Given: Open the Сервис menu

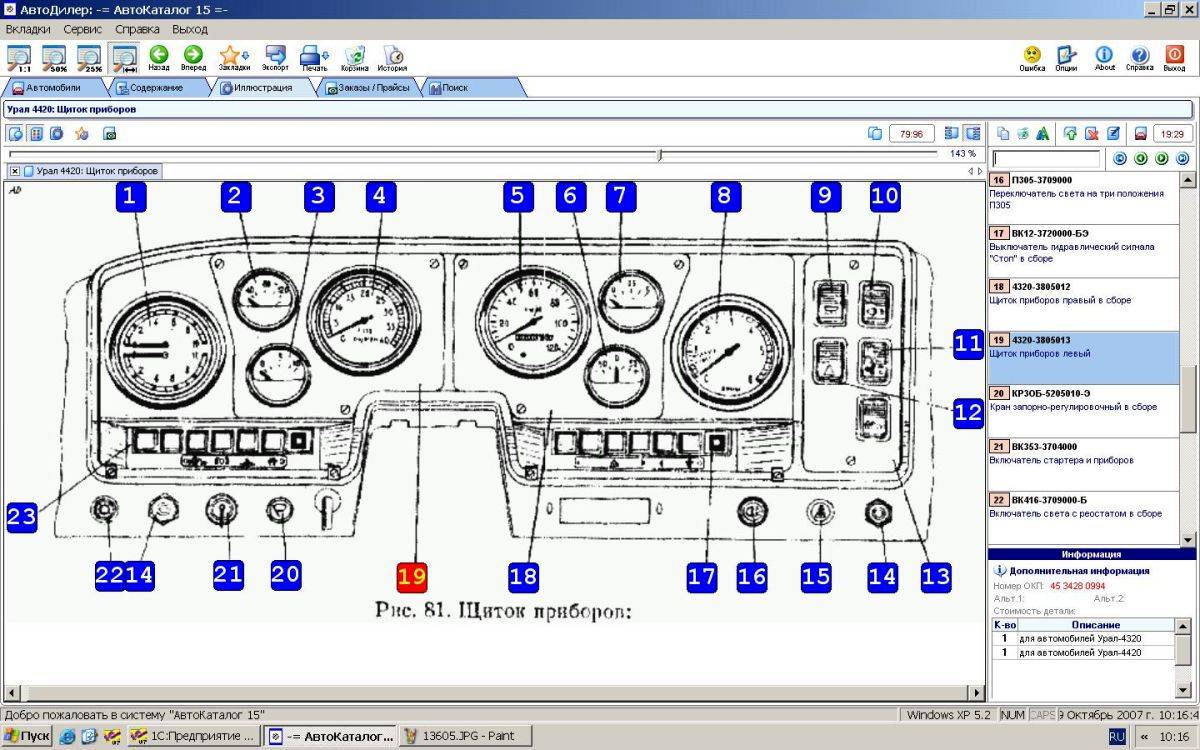Looking at the screenshot, I should pyautogui.click(x=83, y=30).
